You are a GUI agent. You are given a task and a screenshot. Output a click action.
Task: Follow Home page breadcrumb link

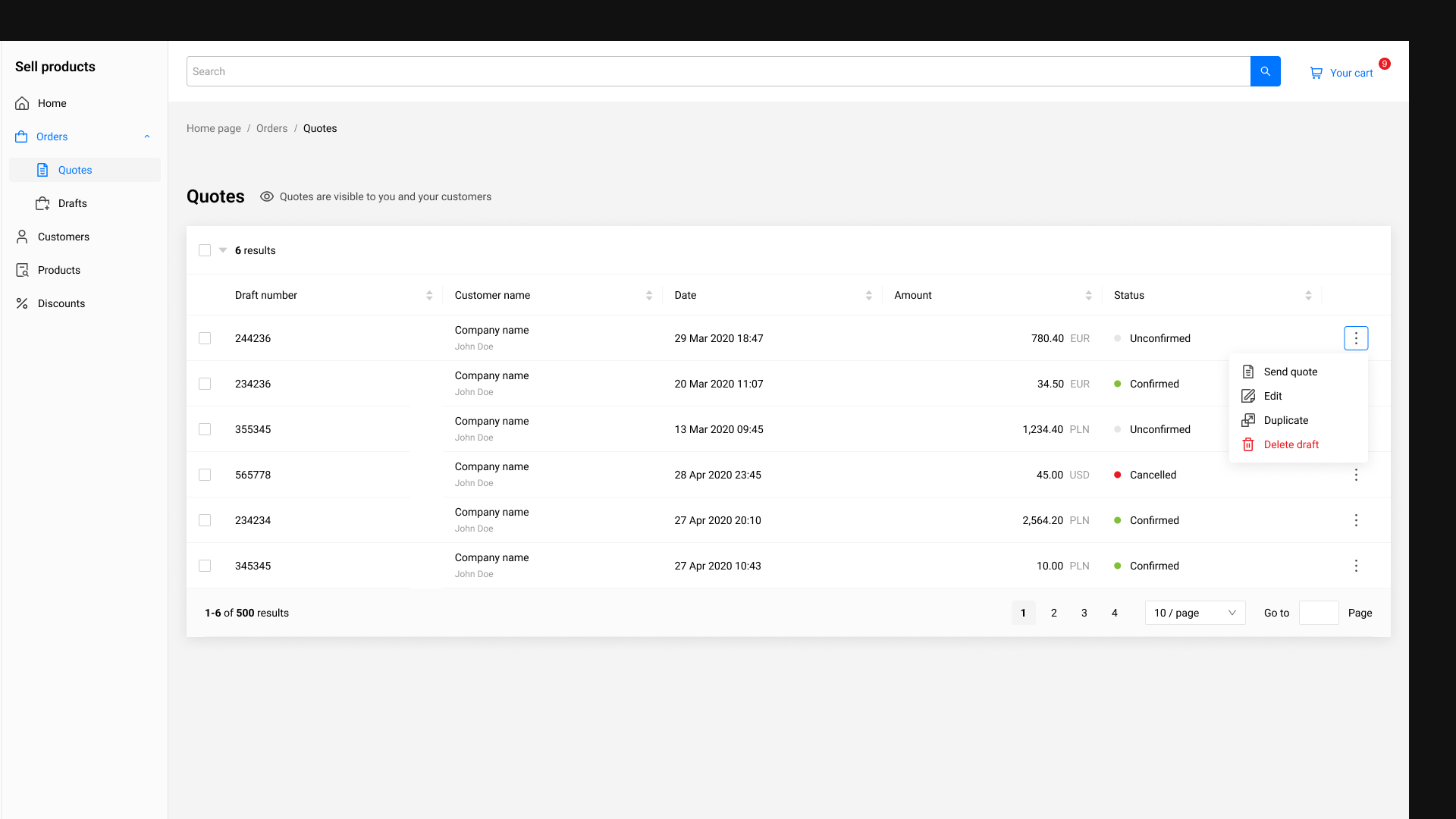click(x=213, y=128)
